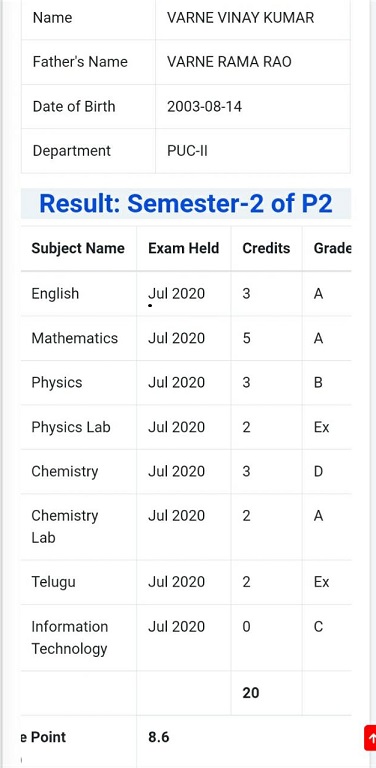Click the Subject Name column header

pos(78,248)
